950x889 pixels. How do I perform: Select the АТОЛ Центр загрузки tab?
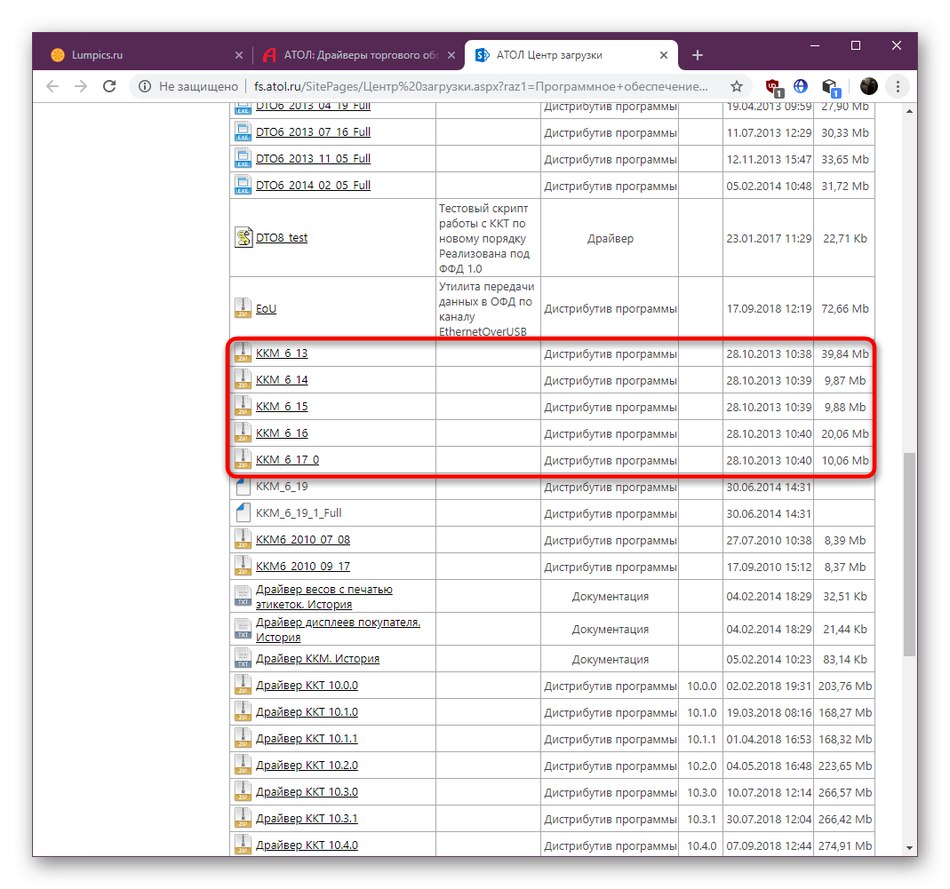(x=571, y=55)
